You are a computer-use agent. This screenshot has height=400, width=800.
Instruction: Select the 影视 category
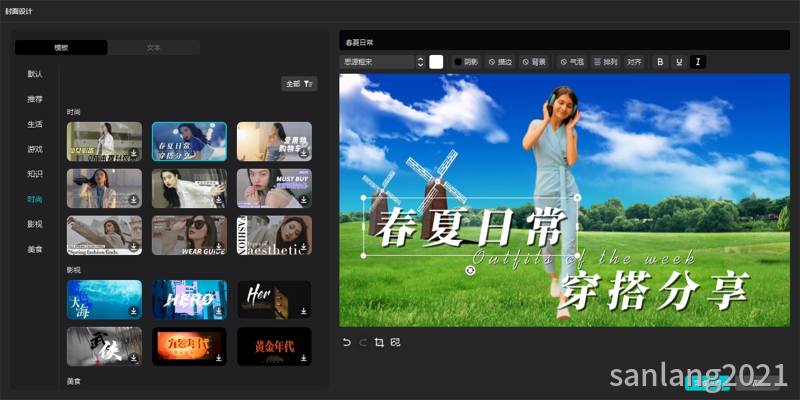click(x=35, y=224)
